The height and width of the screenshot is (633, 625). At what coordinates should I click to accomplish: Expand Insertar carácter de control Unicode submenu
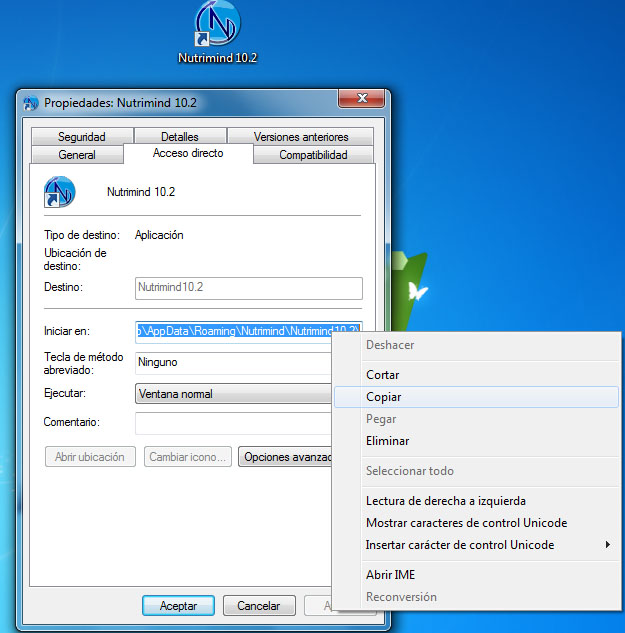476,545
